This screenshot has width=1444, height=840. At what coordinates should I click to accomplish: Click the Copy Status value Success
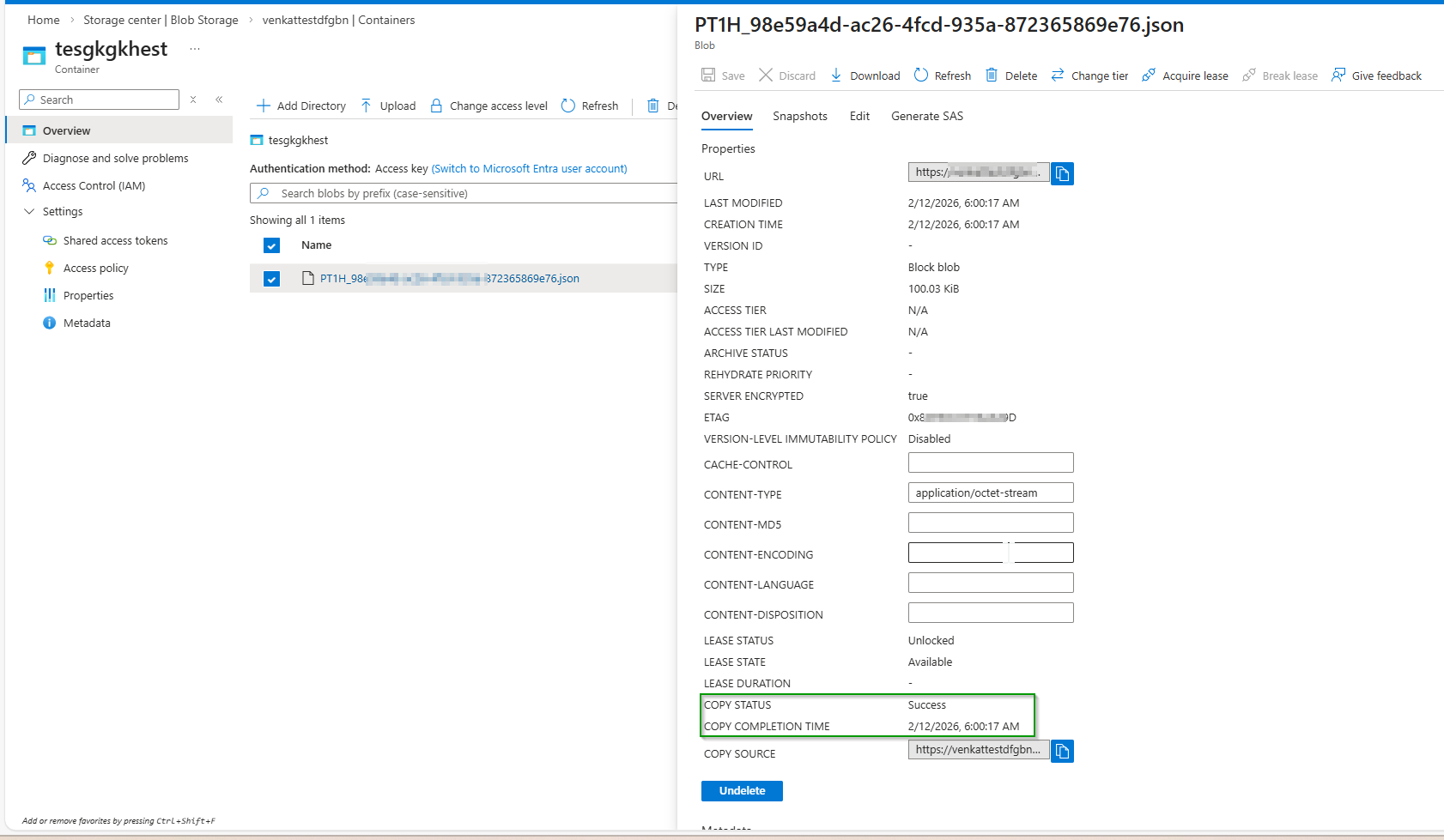[927, 705]
